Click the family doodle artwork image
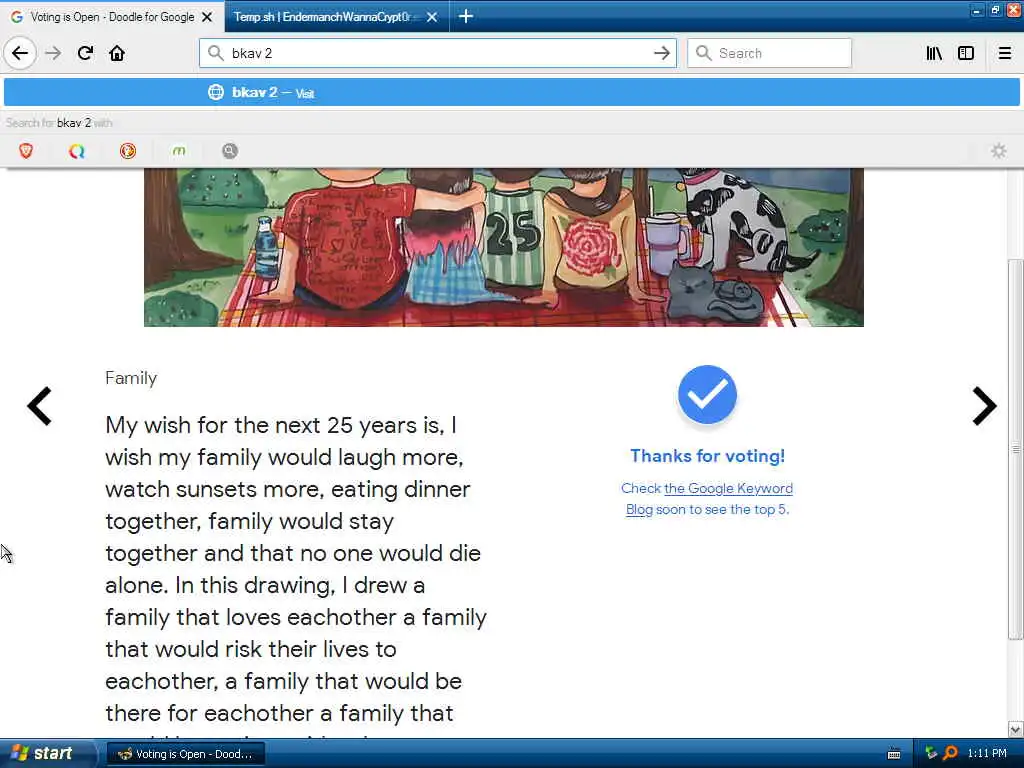 coord(504,247)
